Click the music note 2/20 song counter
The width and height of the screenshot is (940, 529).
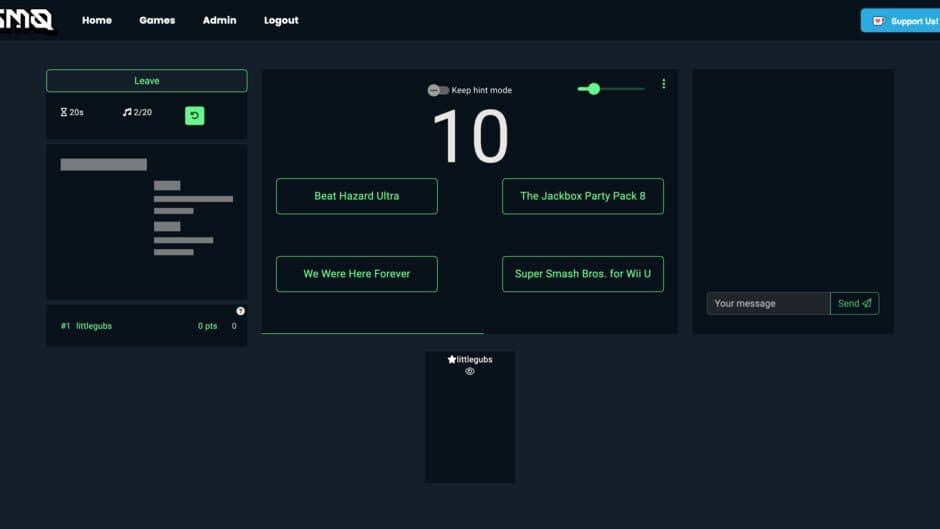(x=137, y=112)
